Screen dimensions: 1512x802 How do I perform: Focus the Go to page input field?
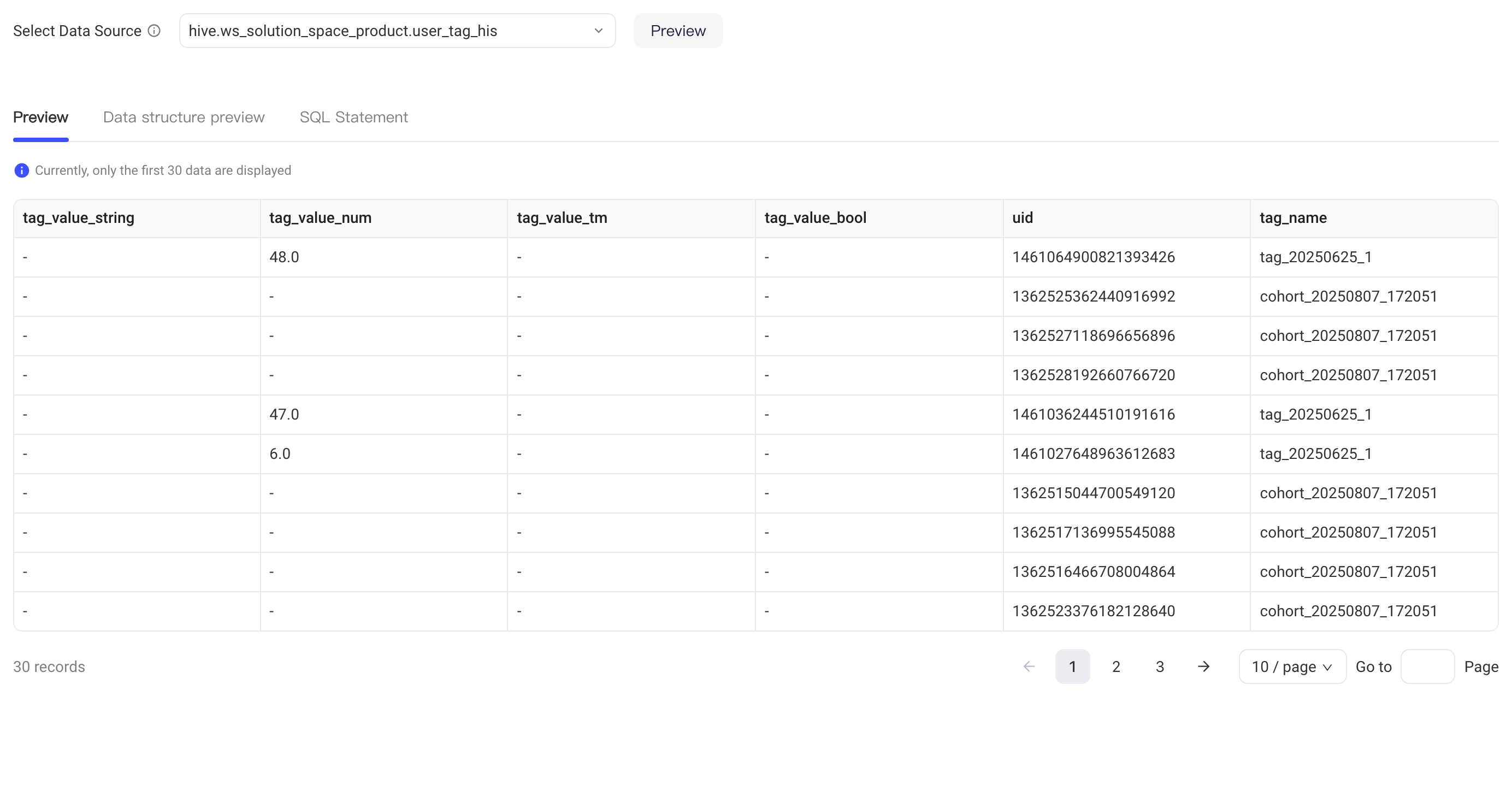point(1427,667)
